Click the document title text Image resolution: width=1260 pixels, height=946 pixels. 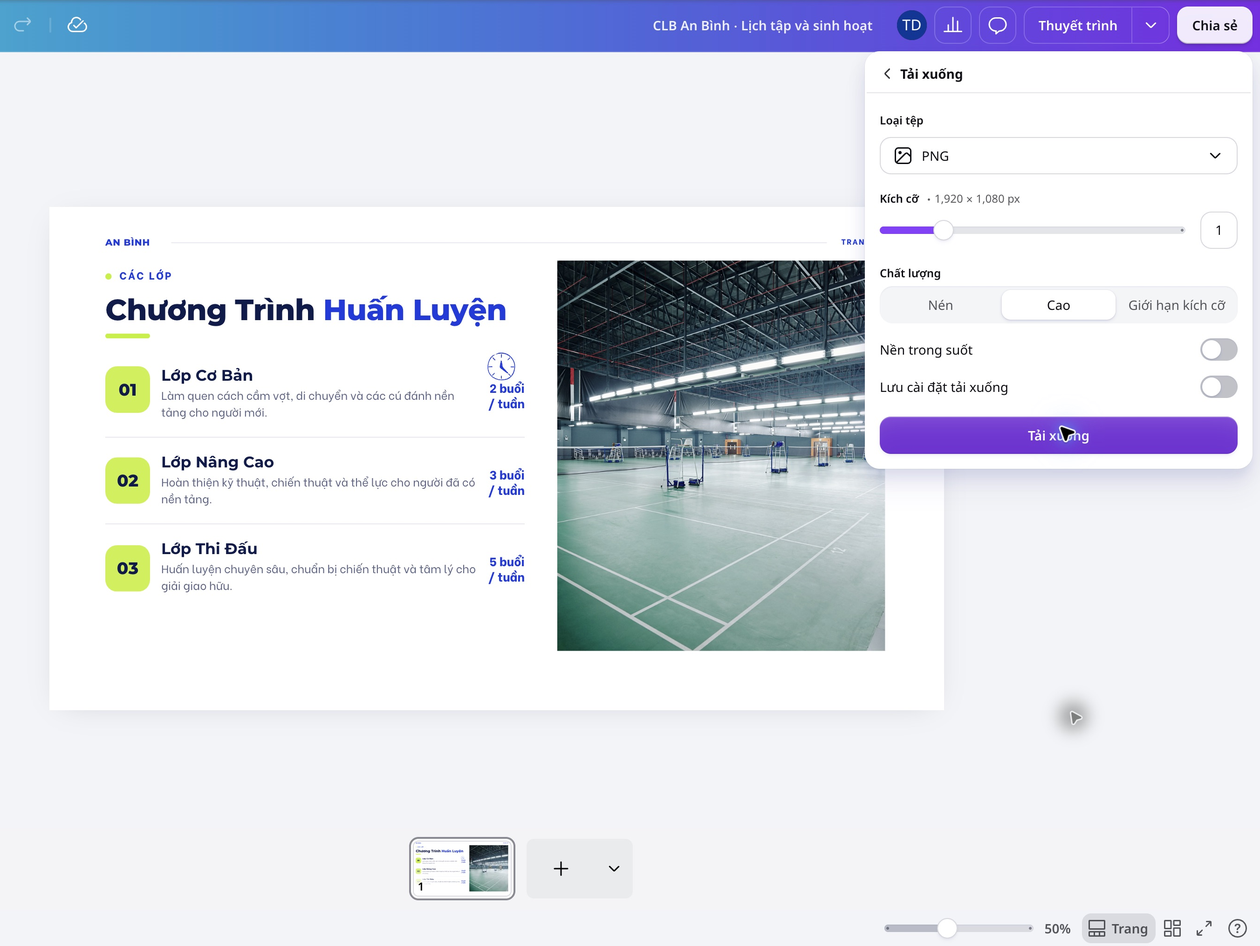762,25
